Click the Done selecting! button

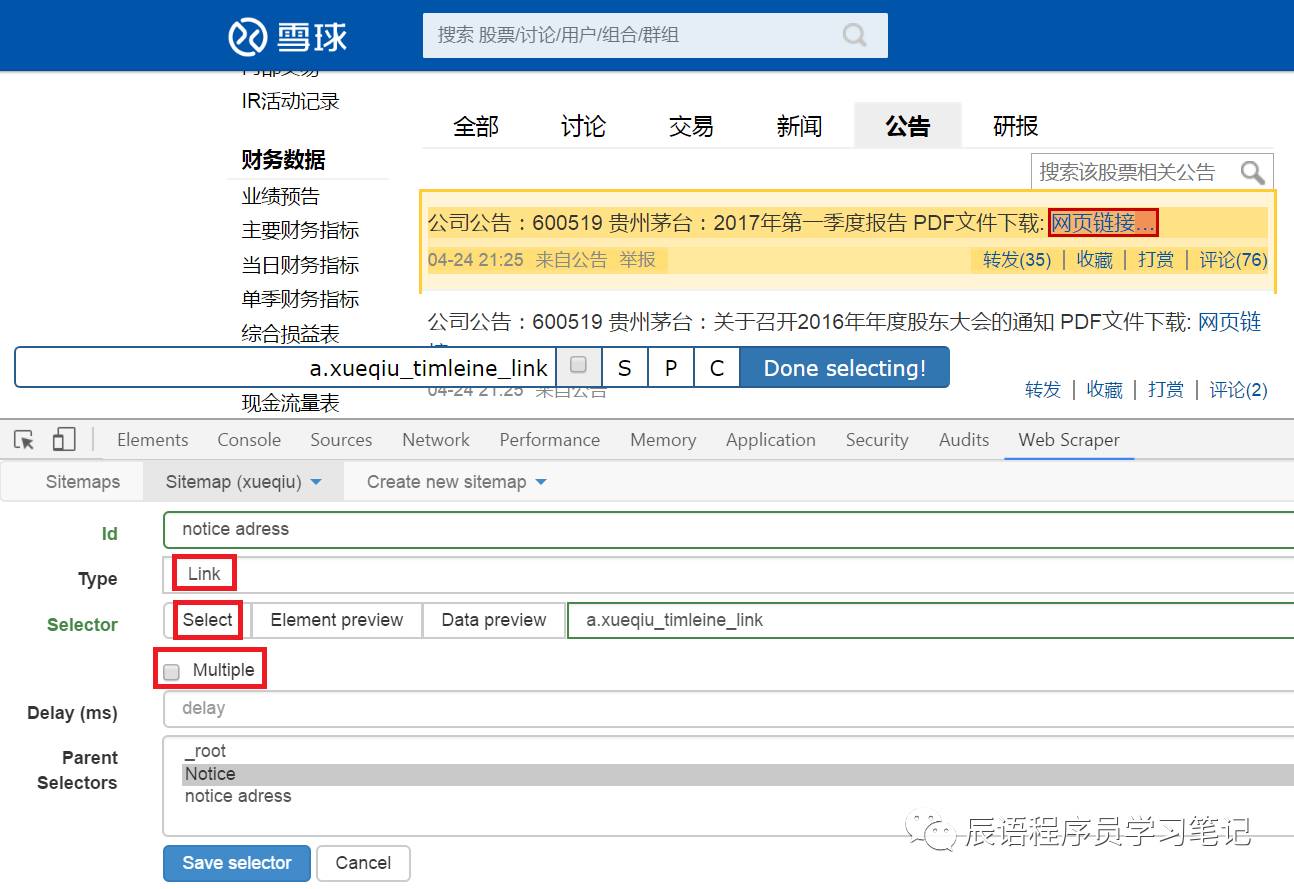click(844, 368)
